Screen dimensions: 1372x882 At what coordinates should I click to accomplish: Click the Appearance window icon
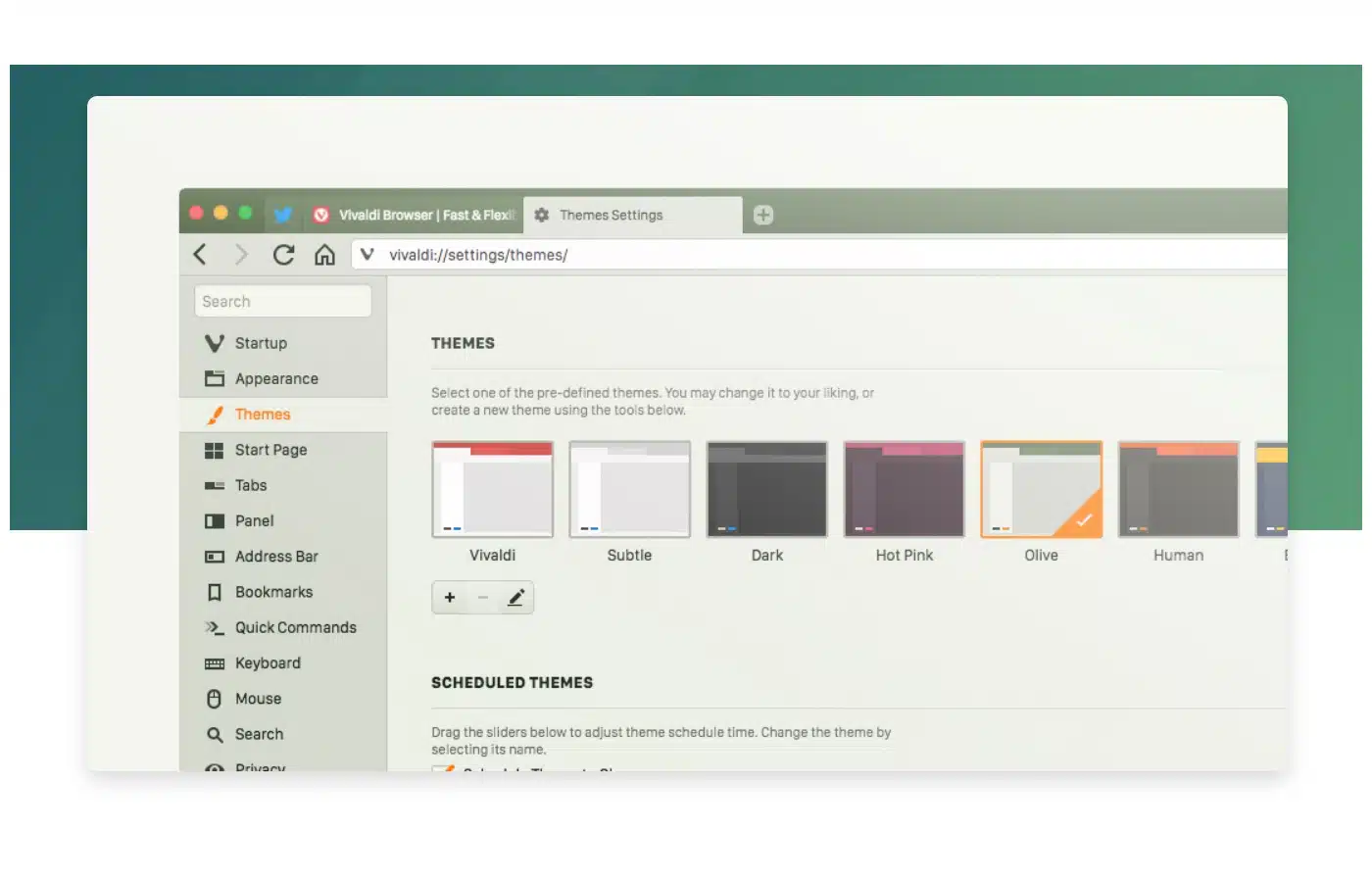[x=215, y=378]
